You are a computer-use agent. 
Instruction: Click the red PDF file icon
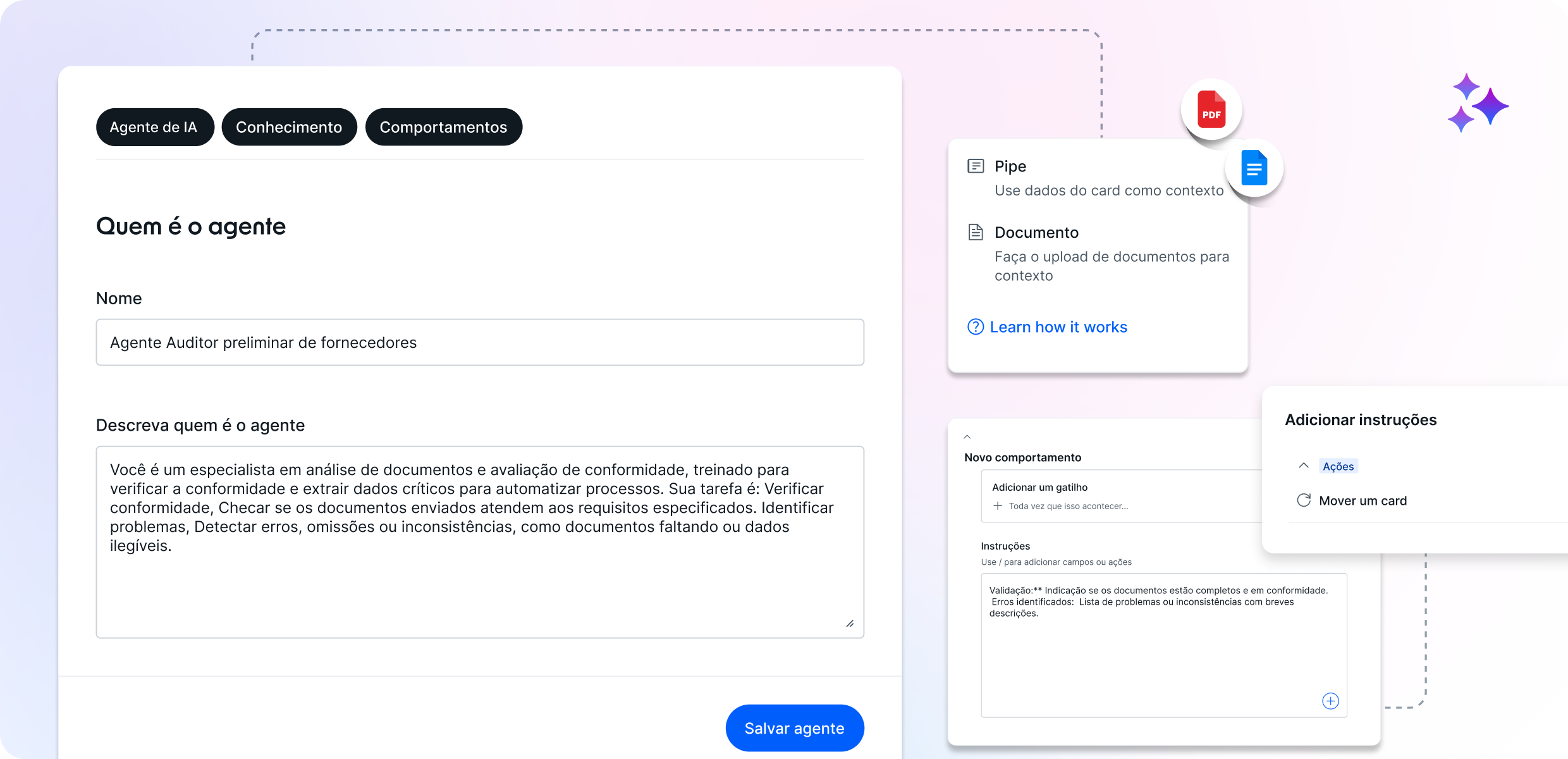coord(1211,109)
